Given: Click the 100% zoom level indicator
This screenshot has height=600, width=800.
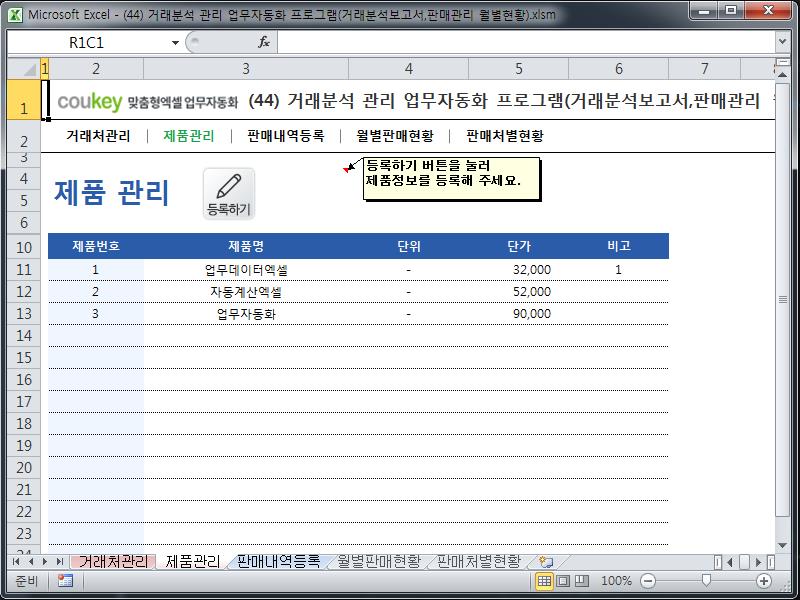Looking at the screenshot, I should click(x=616, y=581).
